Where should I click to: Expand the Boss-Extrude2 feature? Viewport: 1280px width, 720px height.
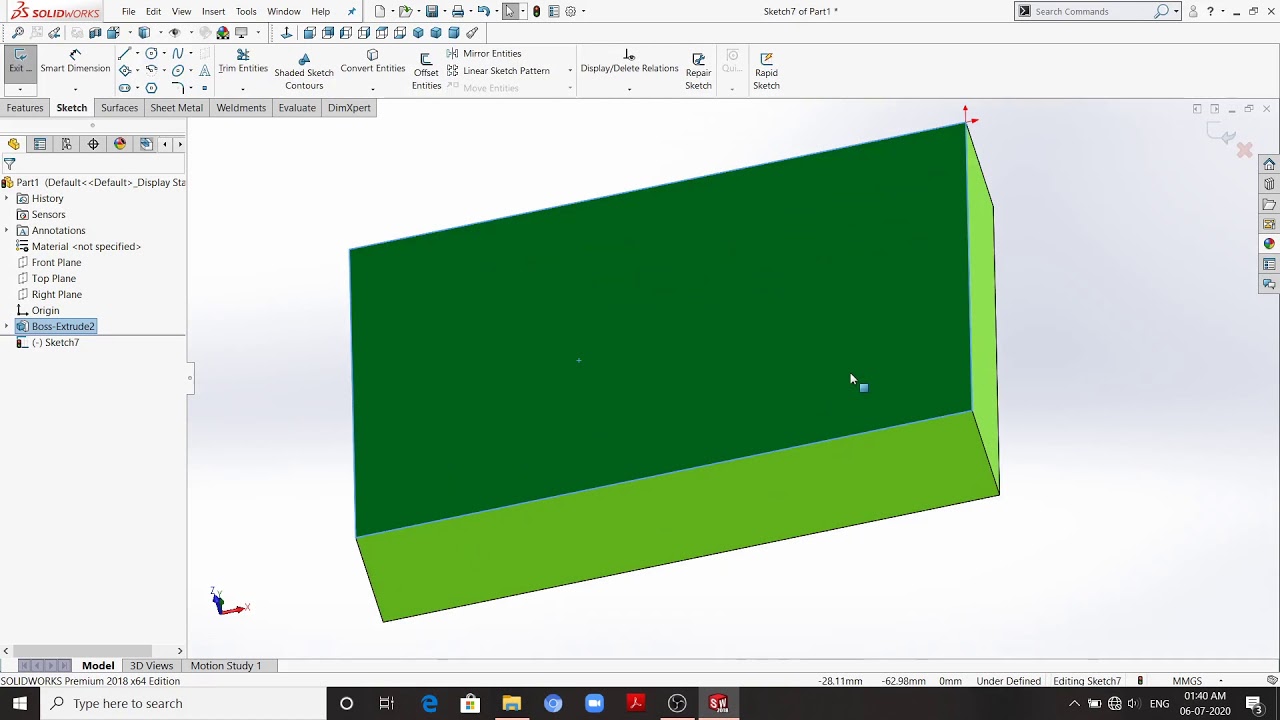coord(6,326)
